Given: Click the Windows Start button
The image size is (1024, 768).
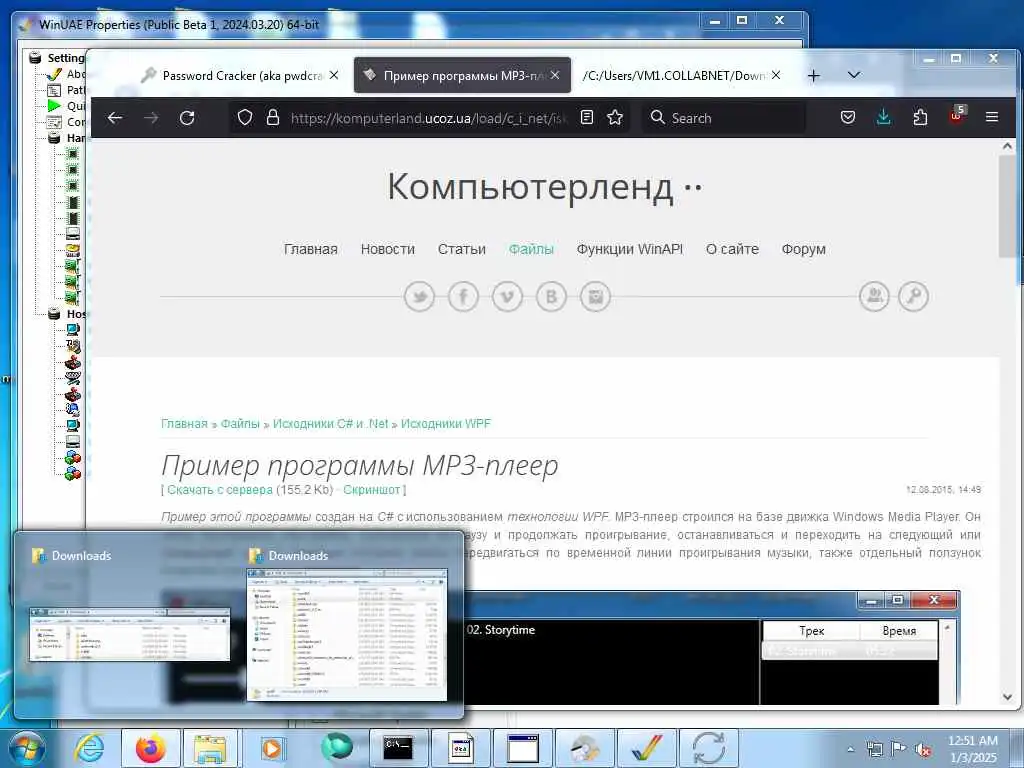Looking at the screenshot, I should click(25, 748).
